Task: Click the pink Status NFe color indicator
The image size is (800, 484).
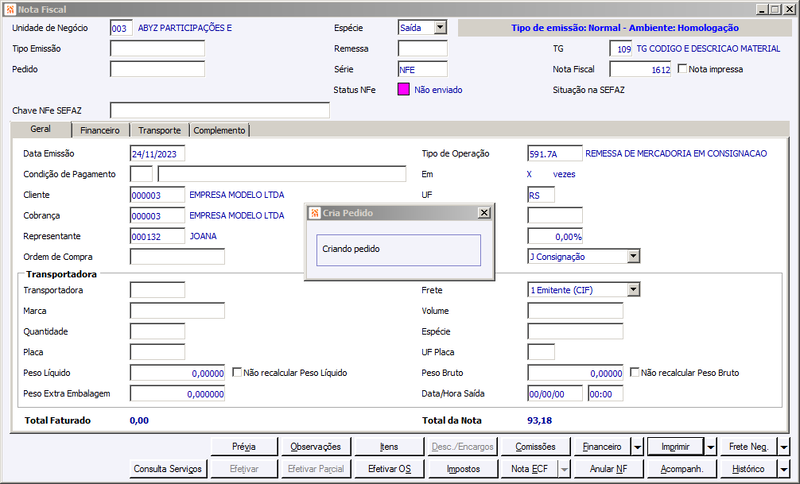Action: 403,90
